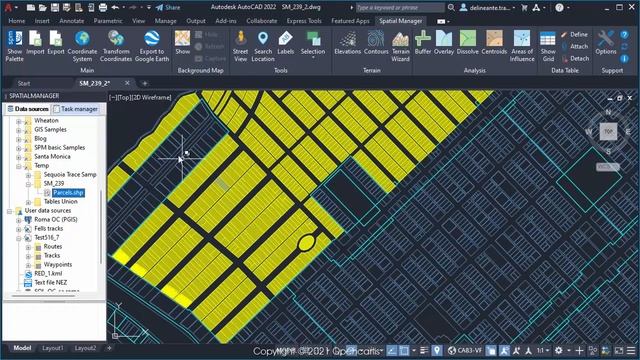Image resolution: width=640 pixels, height=360 pixels.
Task: Open the Home ribbon tab
Action: (17, 21)
